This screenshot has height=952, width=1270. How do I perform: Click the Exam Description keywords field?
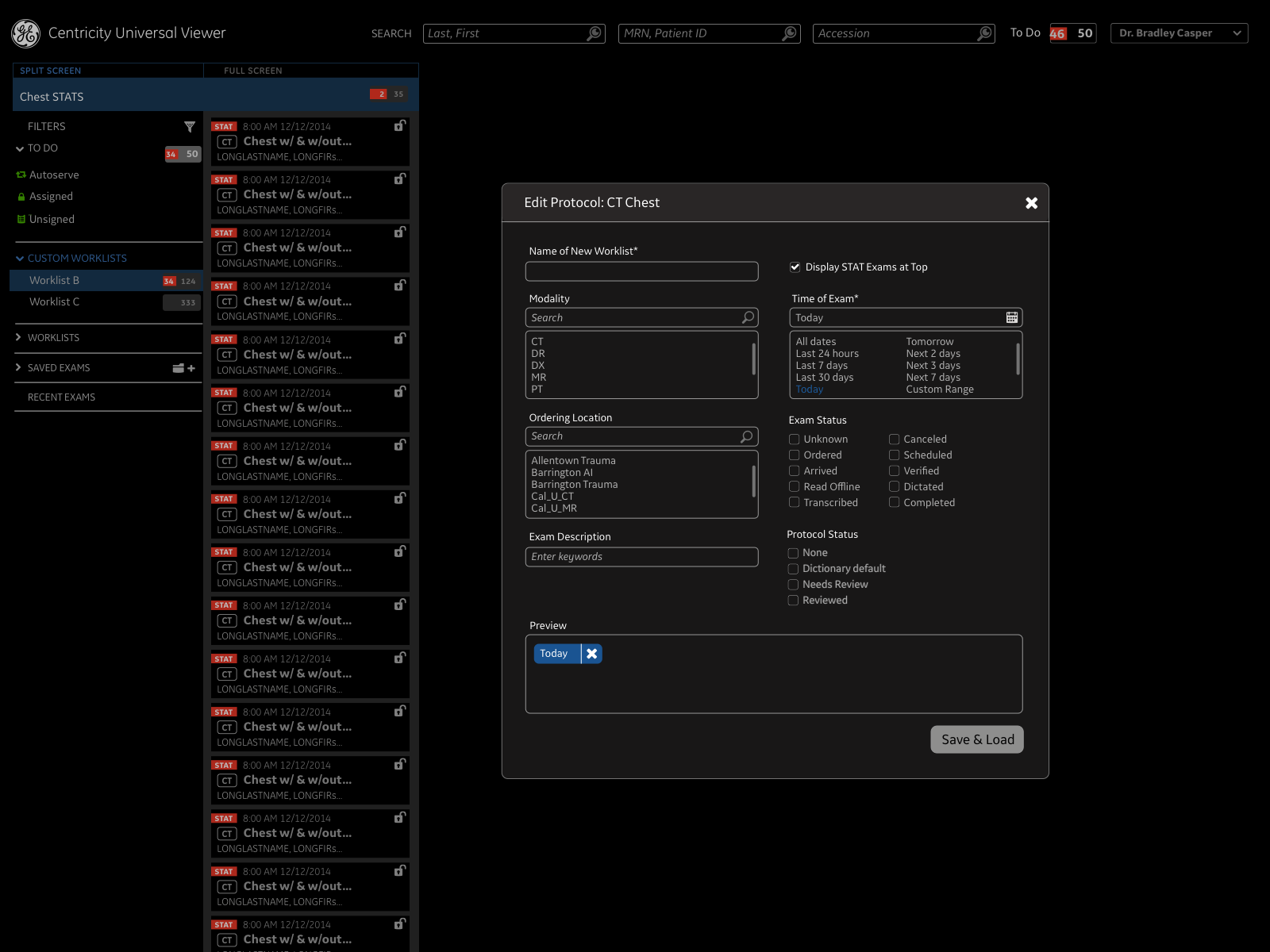pyautogui.click(x=641, y=557)
